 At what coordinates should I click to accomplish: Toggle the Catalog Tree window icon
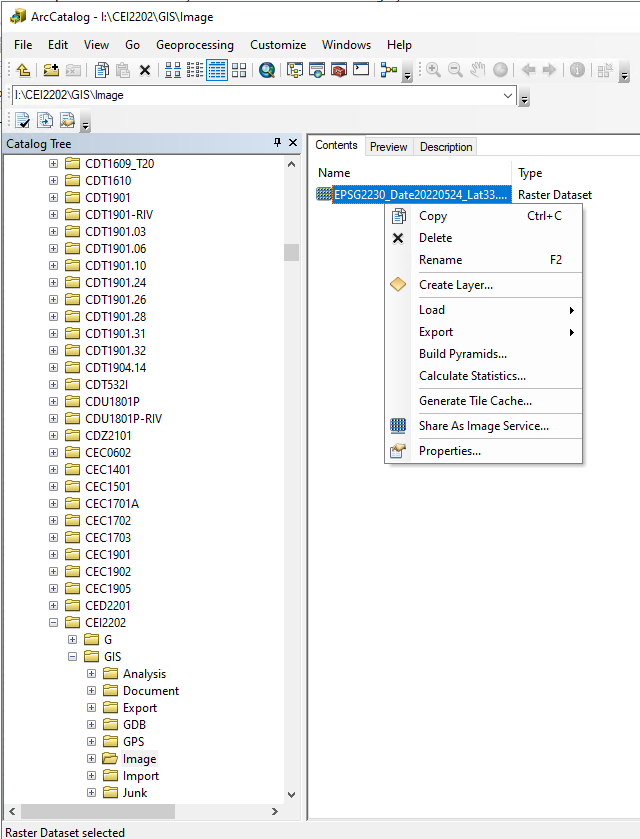(295, 70)
